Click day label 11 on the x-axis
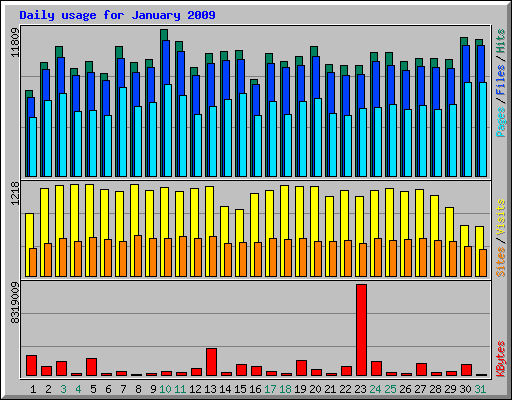 point(180,389)
